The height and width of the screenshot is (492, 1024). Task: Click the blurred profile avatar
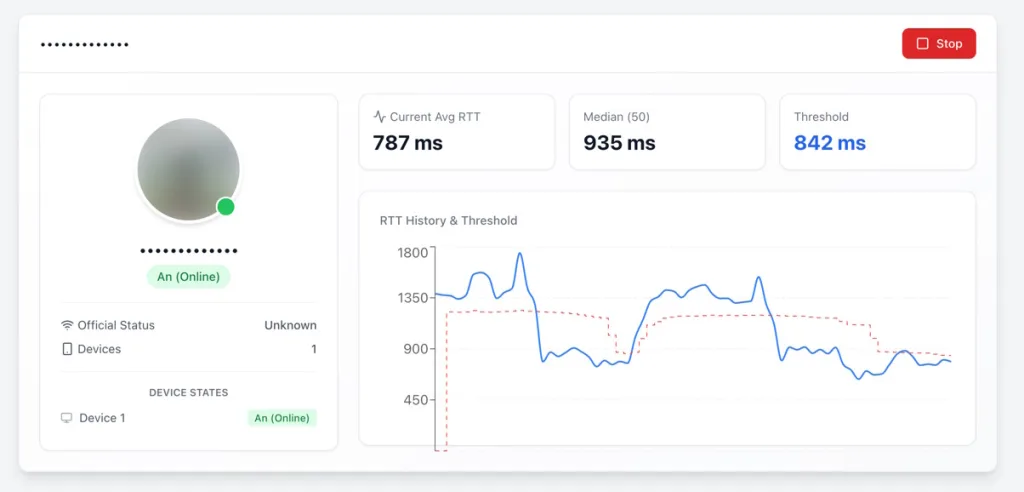point(188,169)
